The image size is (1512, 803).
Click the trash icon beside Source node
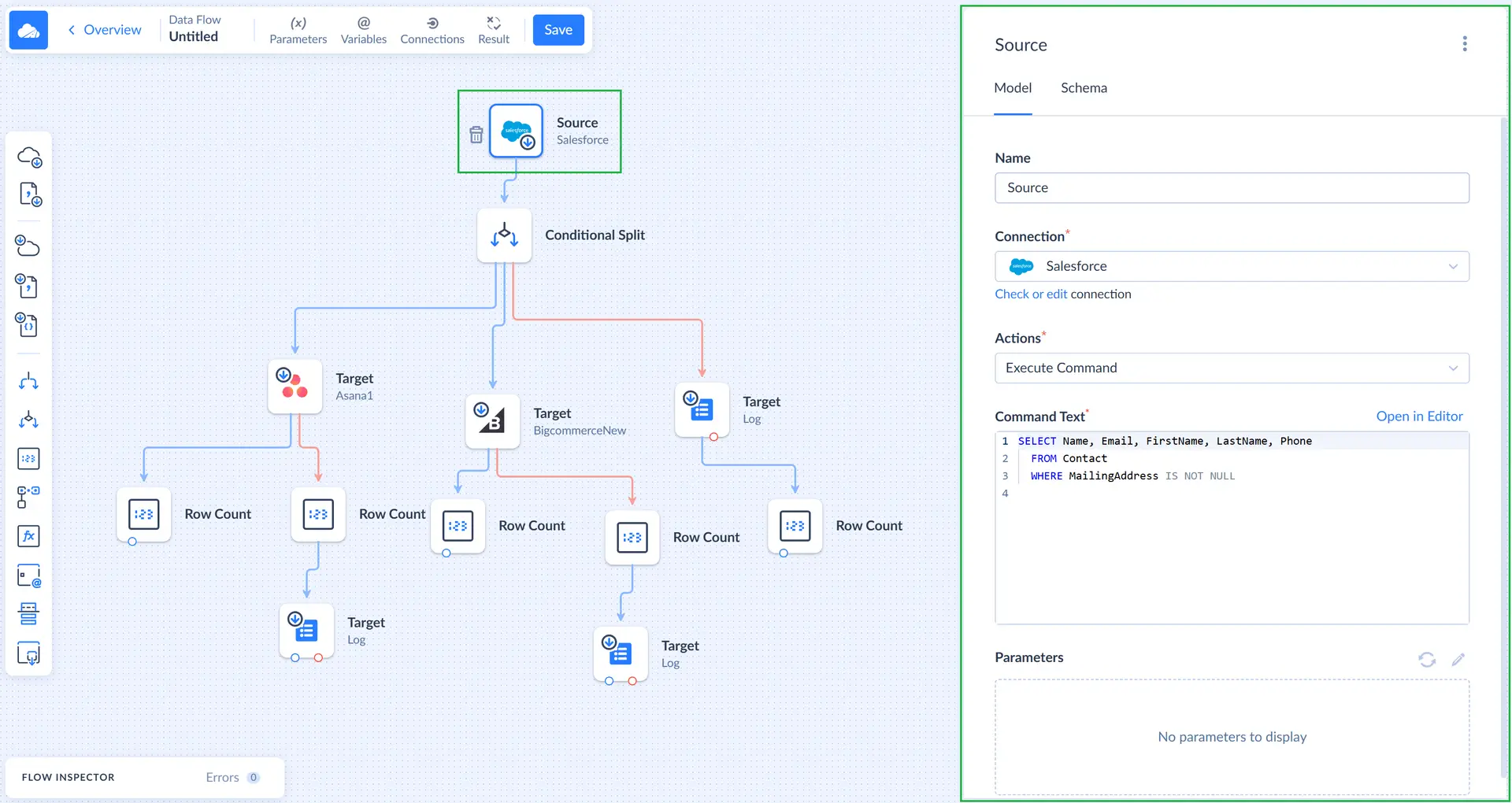[x=476, y=135]
